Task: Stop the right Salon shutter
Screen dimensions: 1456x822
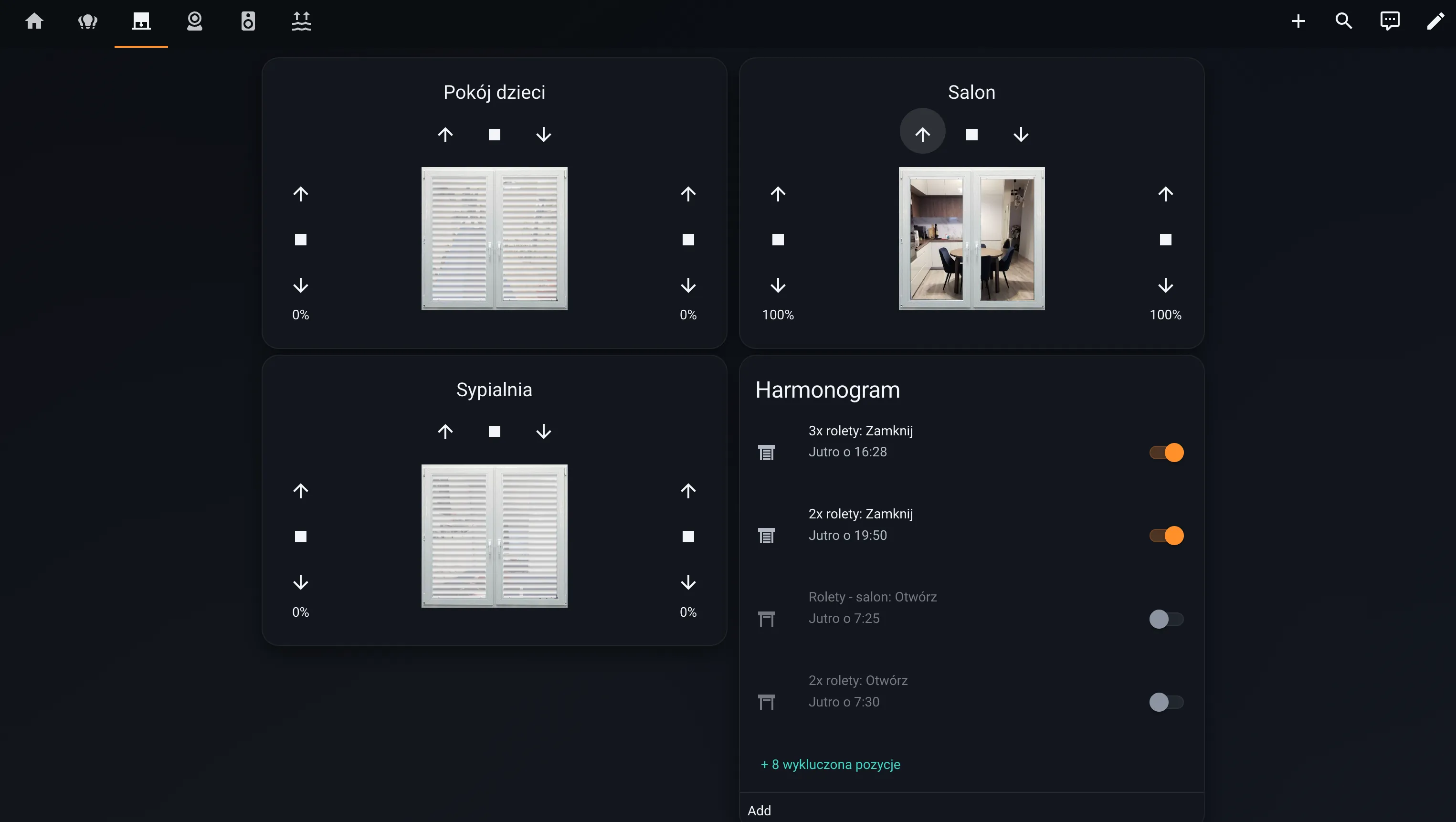Action: 1165,240
